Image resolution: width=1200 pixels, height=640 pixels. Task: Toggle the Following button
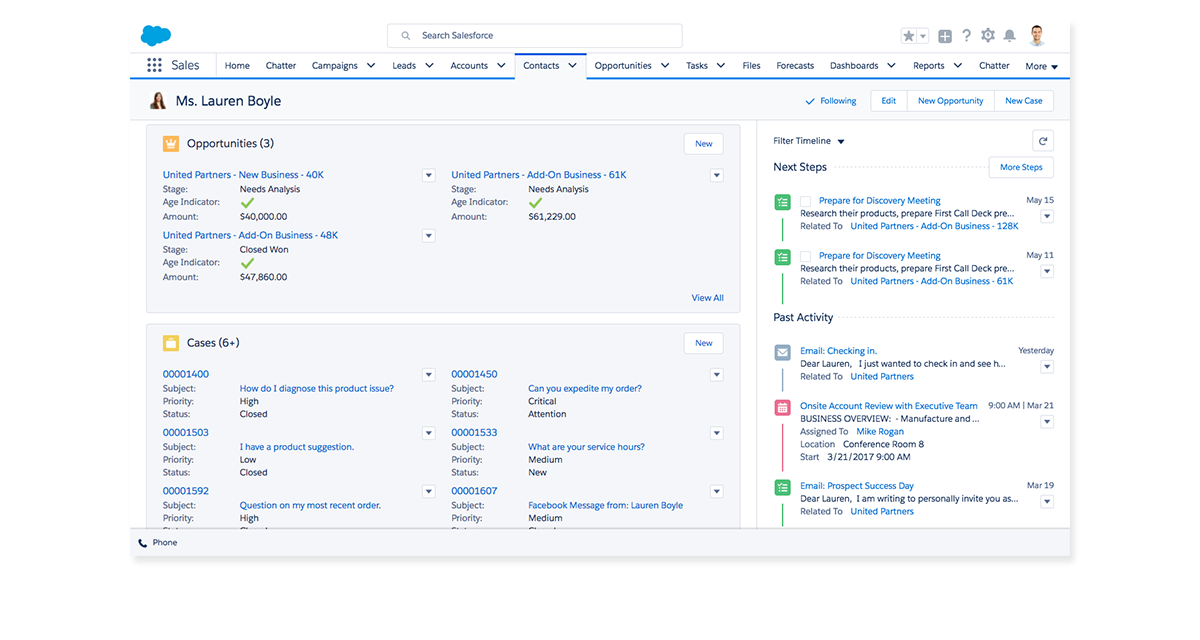point(831,101)
